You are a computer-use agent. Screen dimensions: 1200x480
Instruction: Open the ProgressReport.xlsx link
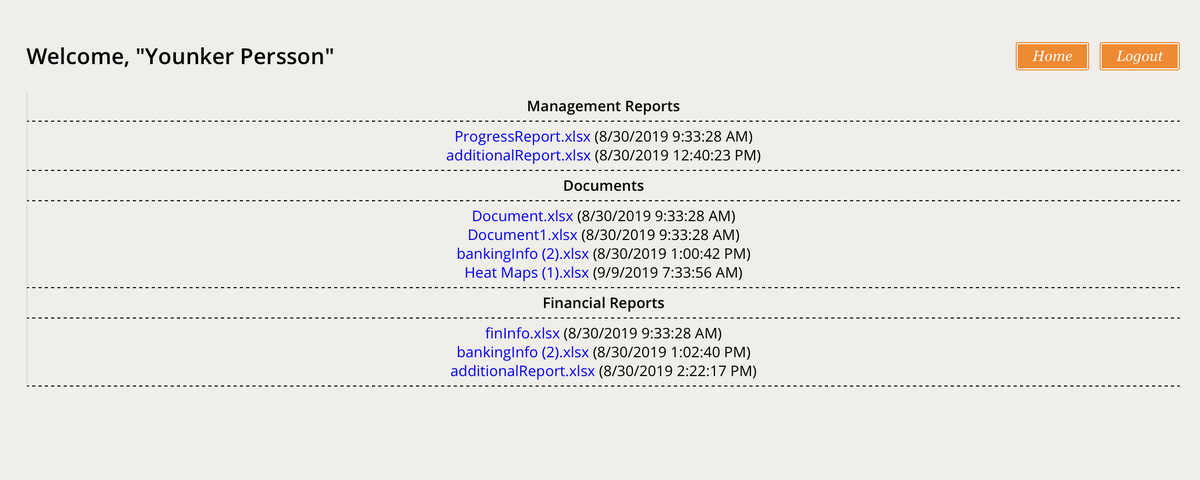click(x=522, y=136)
